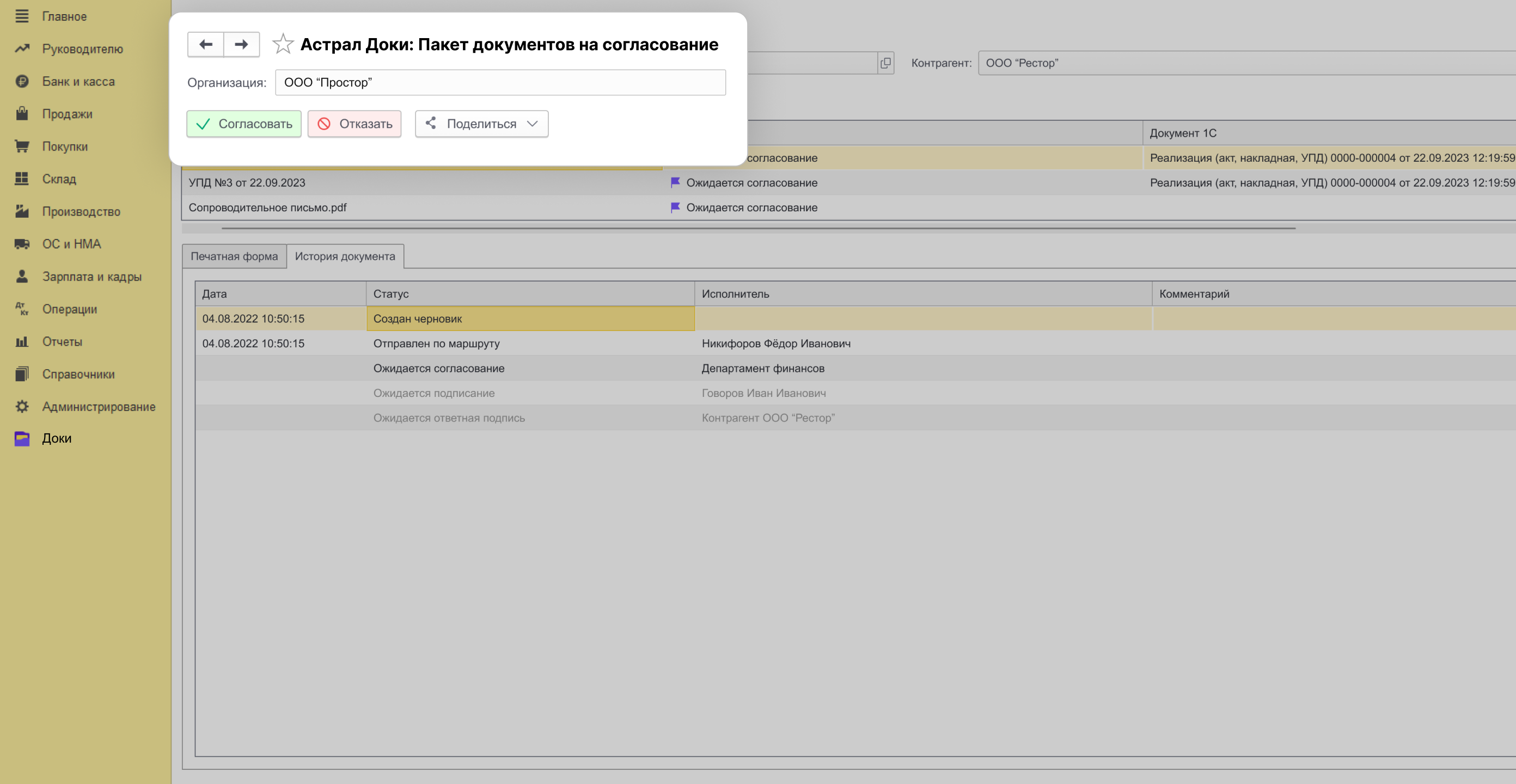This screenshot has height=784, width=1516.
Task: Click the copy icon next to Контрагент
Action: [x=885, y=63]
